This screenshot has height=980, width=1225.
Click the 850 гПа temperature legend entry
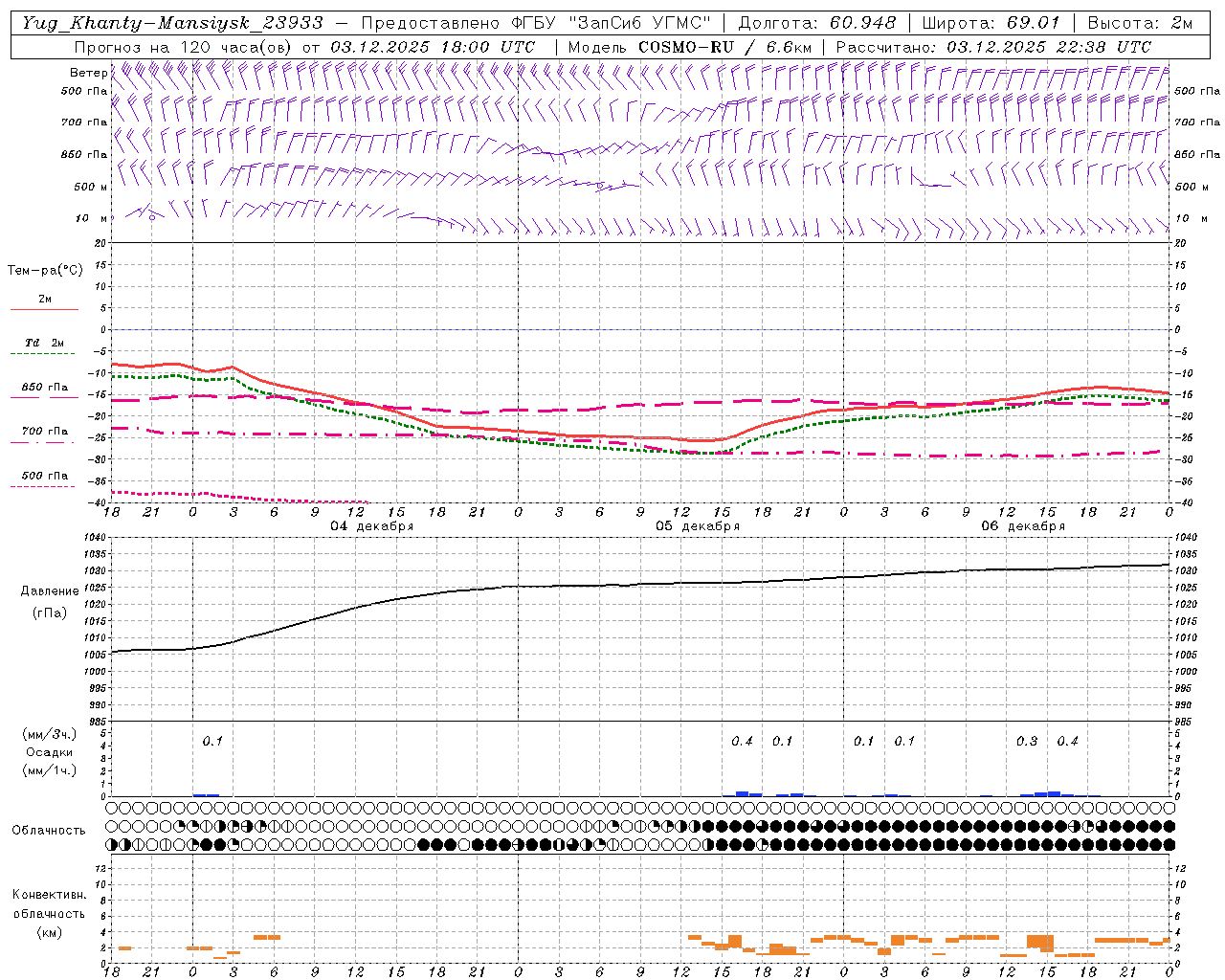(45, 388)
